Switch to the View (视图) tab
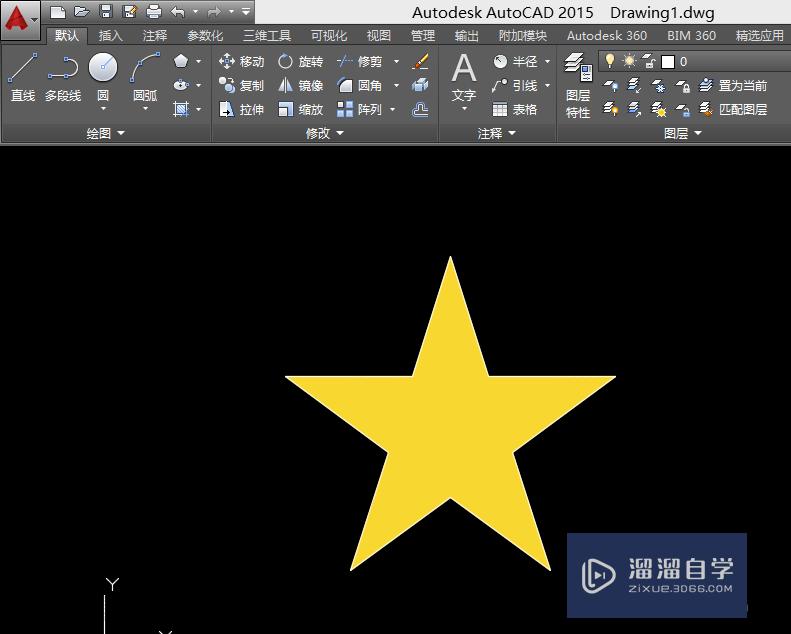Image resolution: width=791 pixels, height=634 pixels. 379,35
